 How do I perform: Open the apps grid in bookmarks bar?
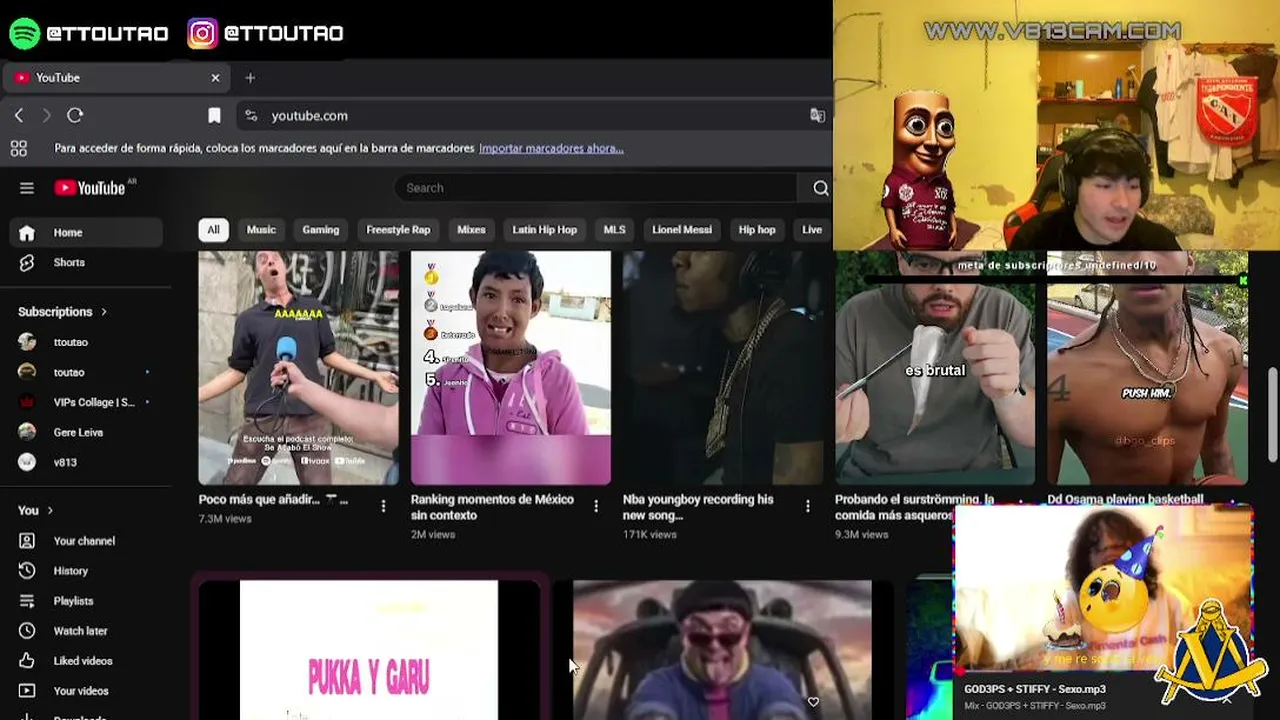[x=18, y=149]
